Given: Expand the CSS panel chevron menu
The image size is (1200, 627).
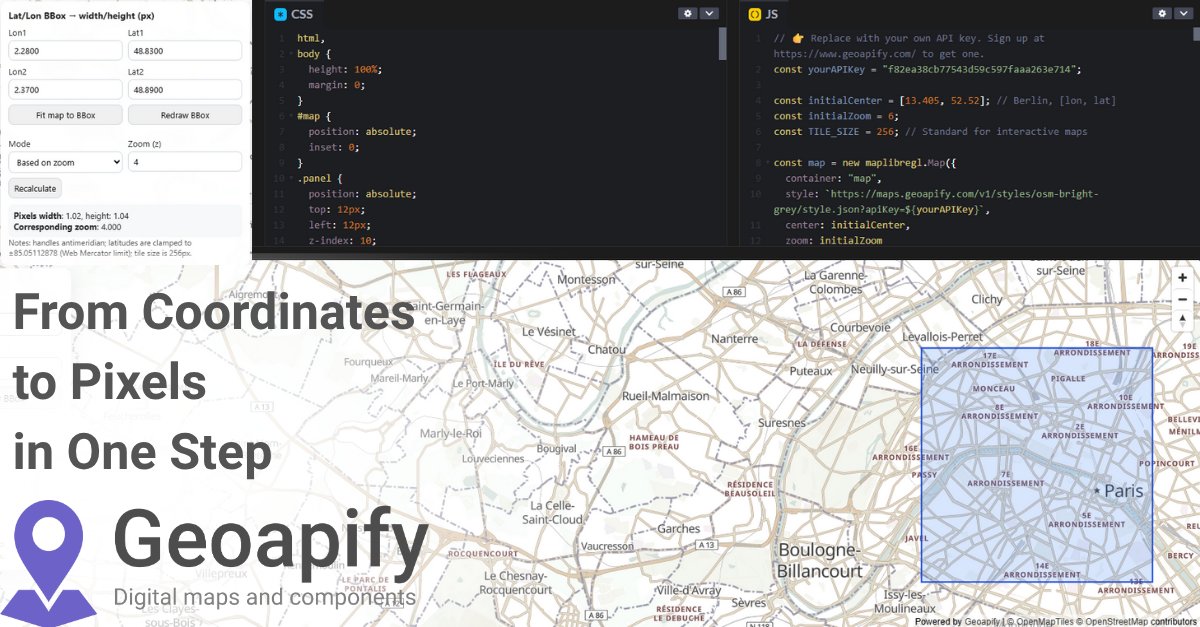Looking at the screenshot, I should [709, 13].
